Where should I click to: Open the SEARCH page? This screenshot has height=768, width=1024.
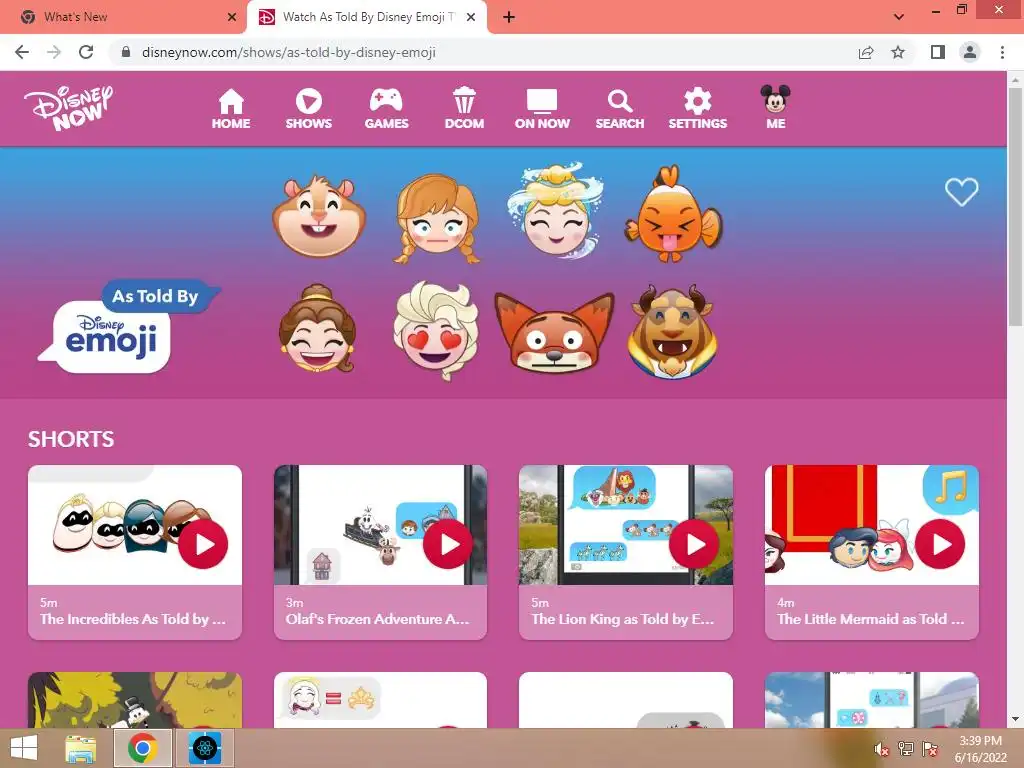pyautogui.click(x=620, y=108)
